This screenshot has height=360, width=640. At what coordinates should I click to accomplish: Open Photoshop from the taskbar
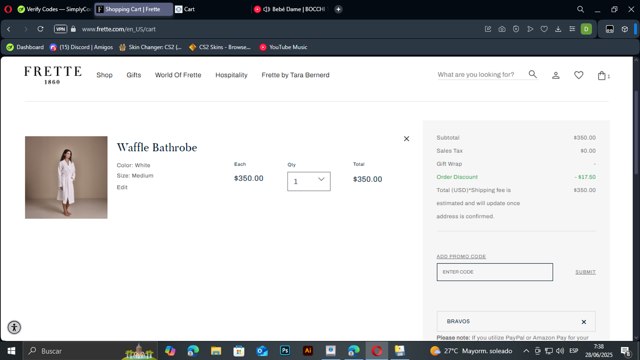[x=285, y=351]
